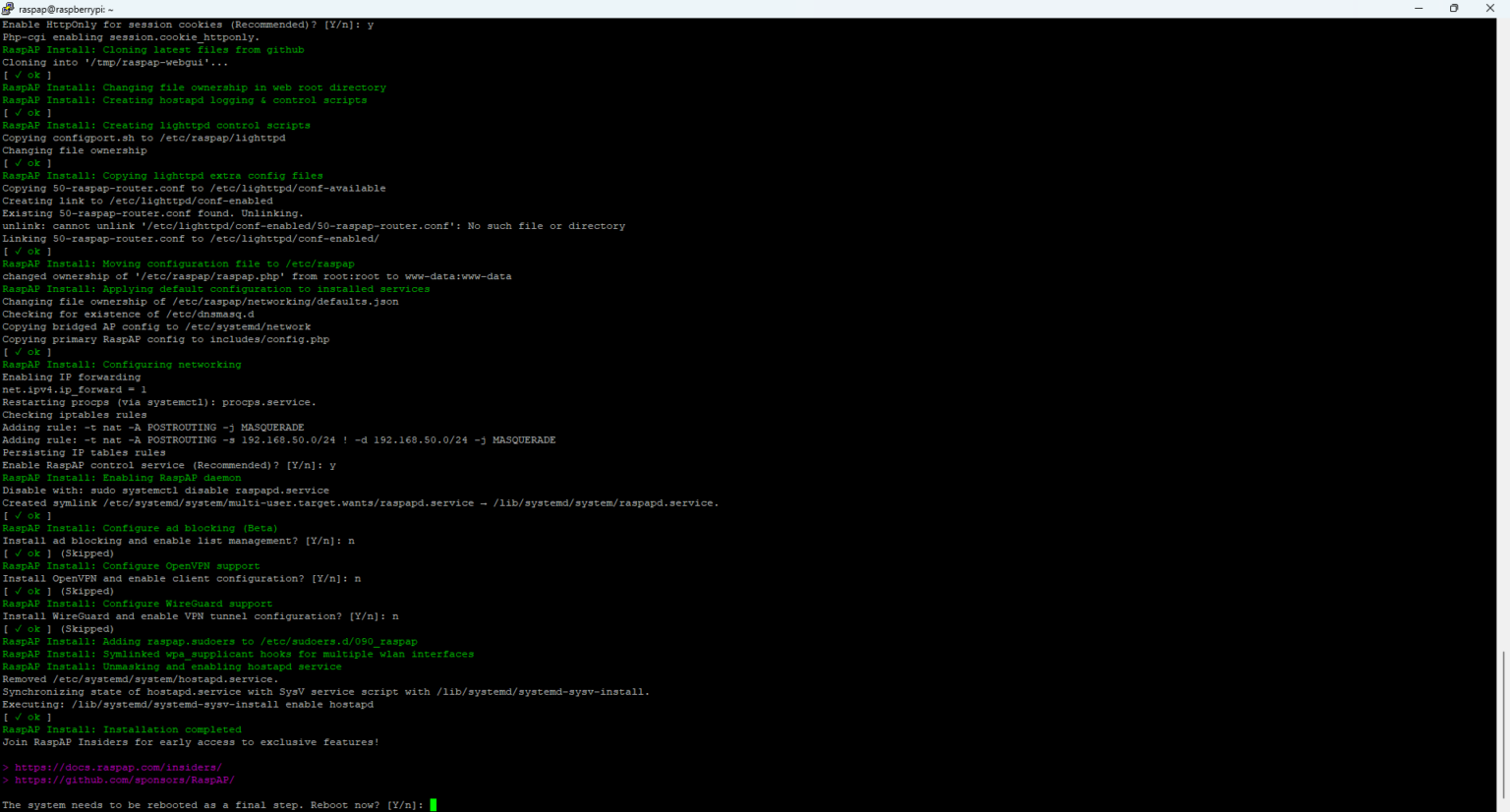Close the raspap@raspberrypi terminal window

[1490, 9]
